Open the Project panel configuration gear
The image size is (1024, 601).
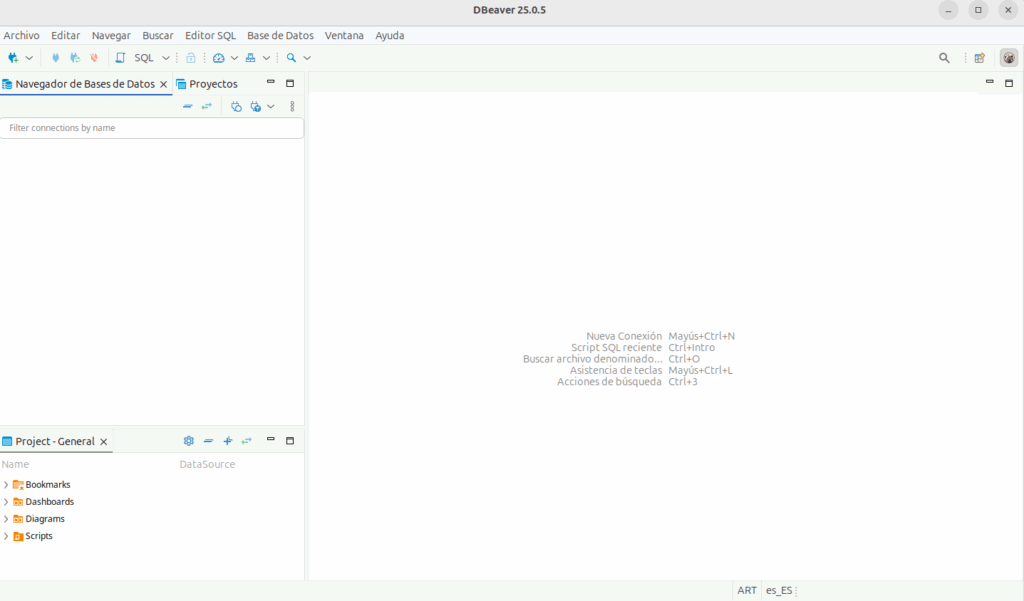[188, 441]
